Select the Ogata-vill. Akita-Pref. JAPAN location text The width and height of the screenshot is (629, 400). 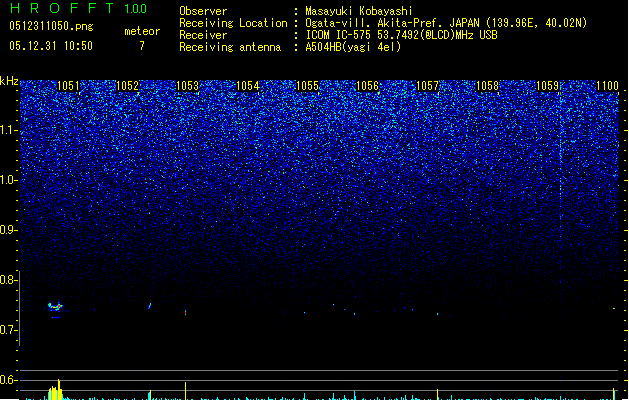(446, 23)
